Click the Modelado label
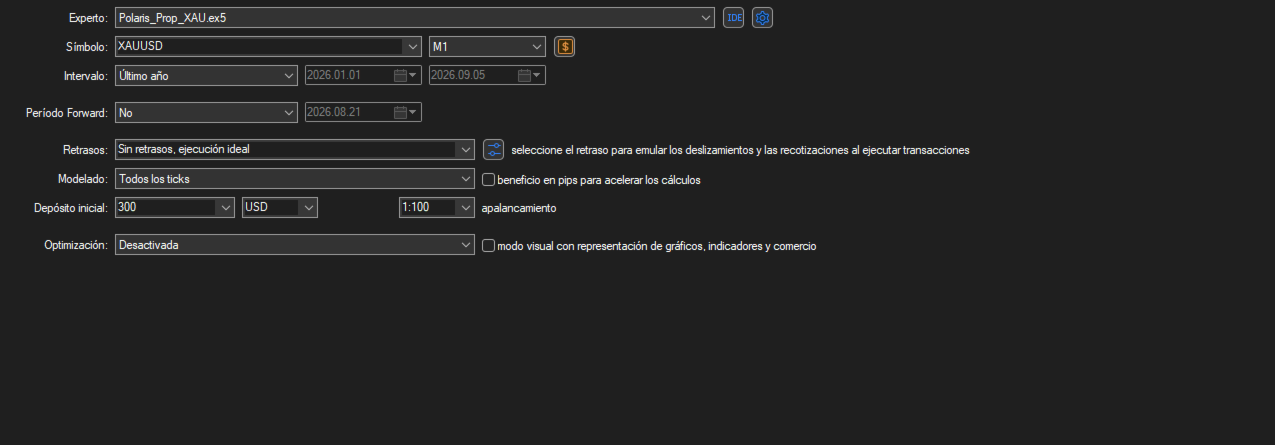Image resolution: width=1275 pixels, height=445 pixels. click(x=83, y=179)
